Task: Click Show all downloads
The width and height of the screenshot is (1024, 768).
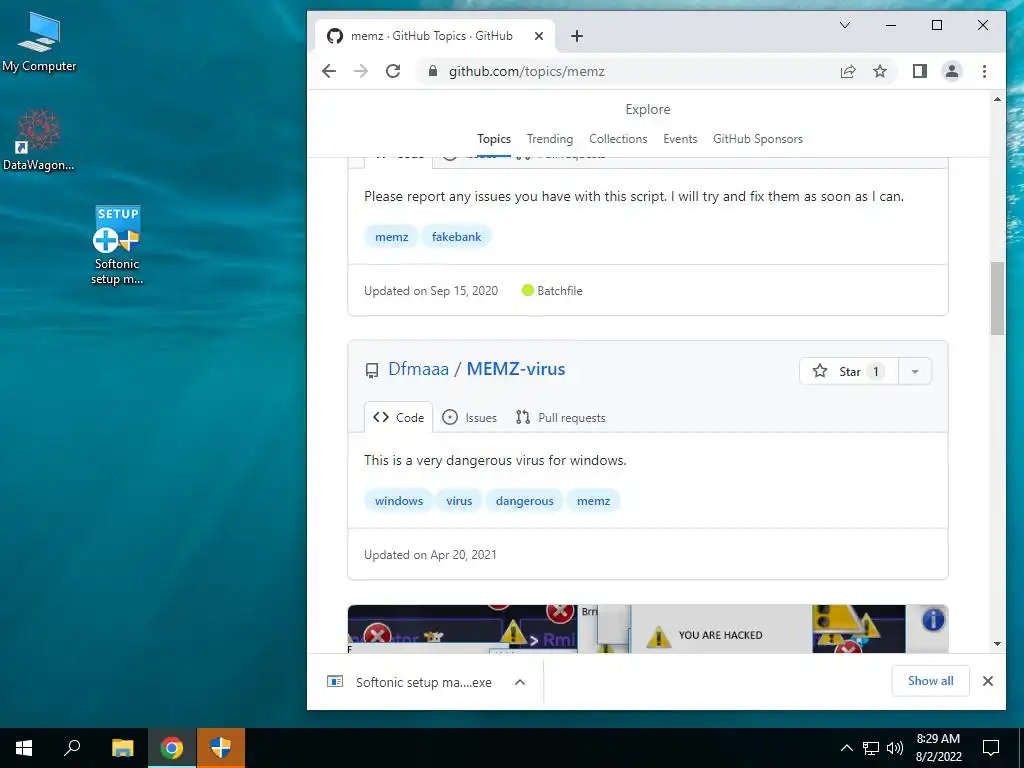Action: point(931,681)
